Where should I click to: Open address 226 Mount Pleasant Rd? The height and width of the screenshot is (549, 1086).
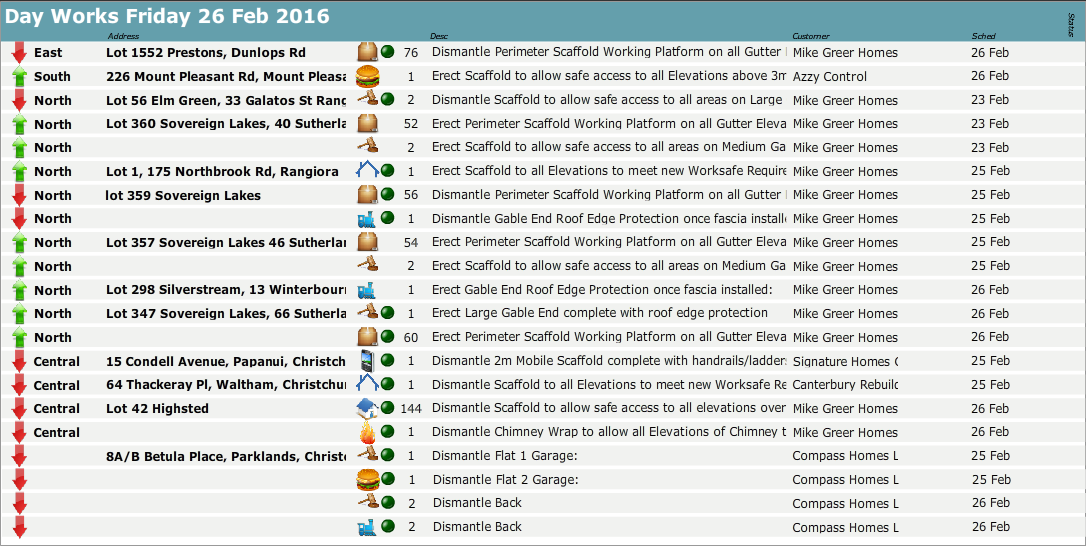click(x=226, y=76)
